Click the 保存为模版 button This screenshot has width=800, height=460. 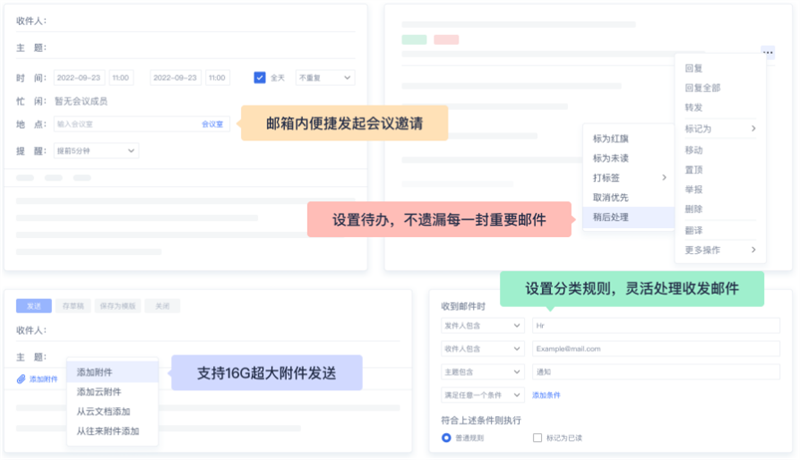click(117, 306)
